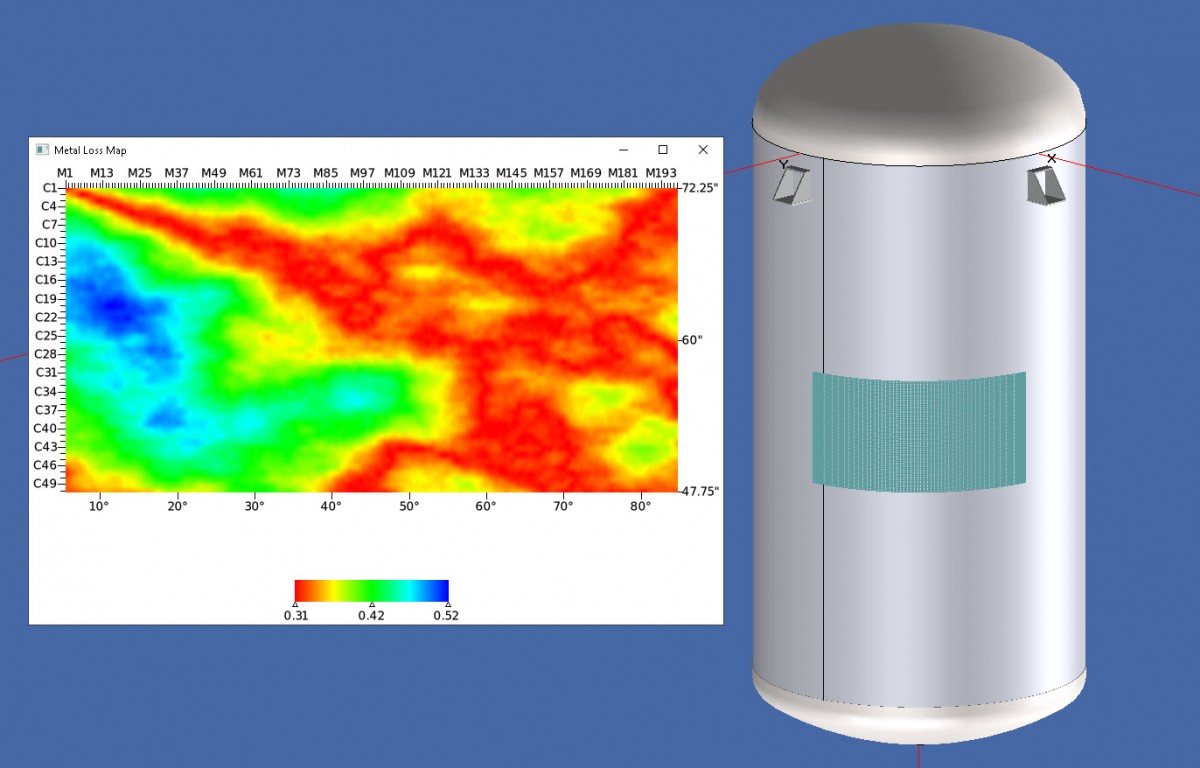Click the C1 row label
Screen dimensions: 1200x768
tap(49, 188)
